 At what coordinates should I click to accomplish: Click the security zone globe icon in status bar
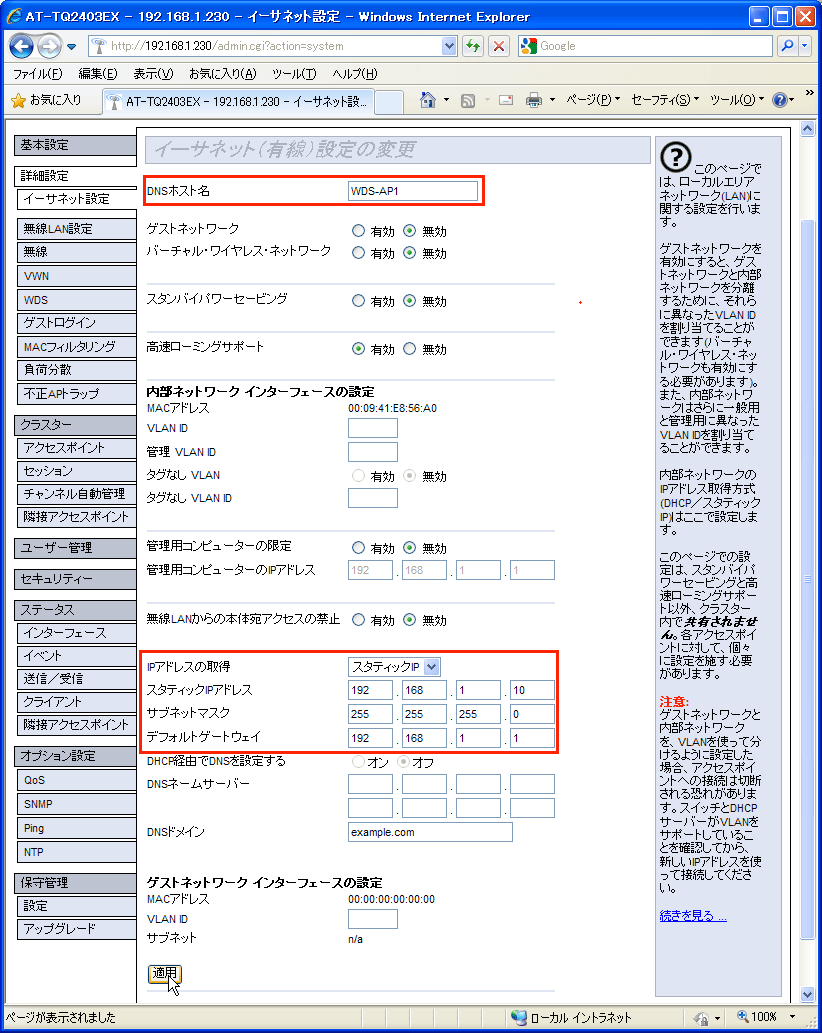518,1017
